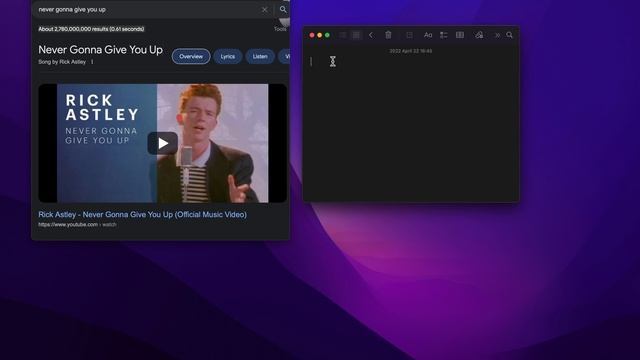Open search in the Notes window

(510, 35)
